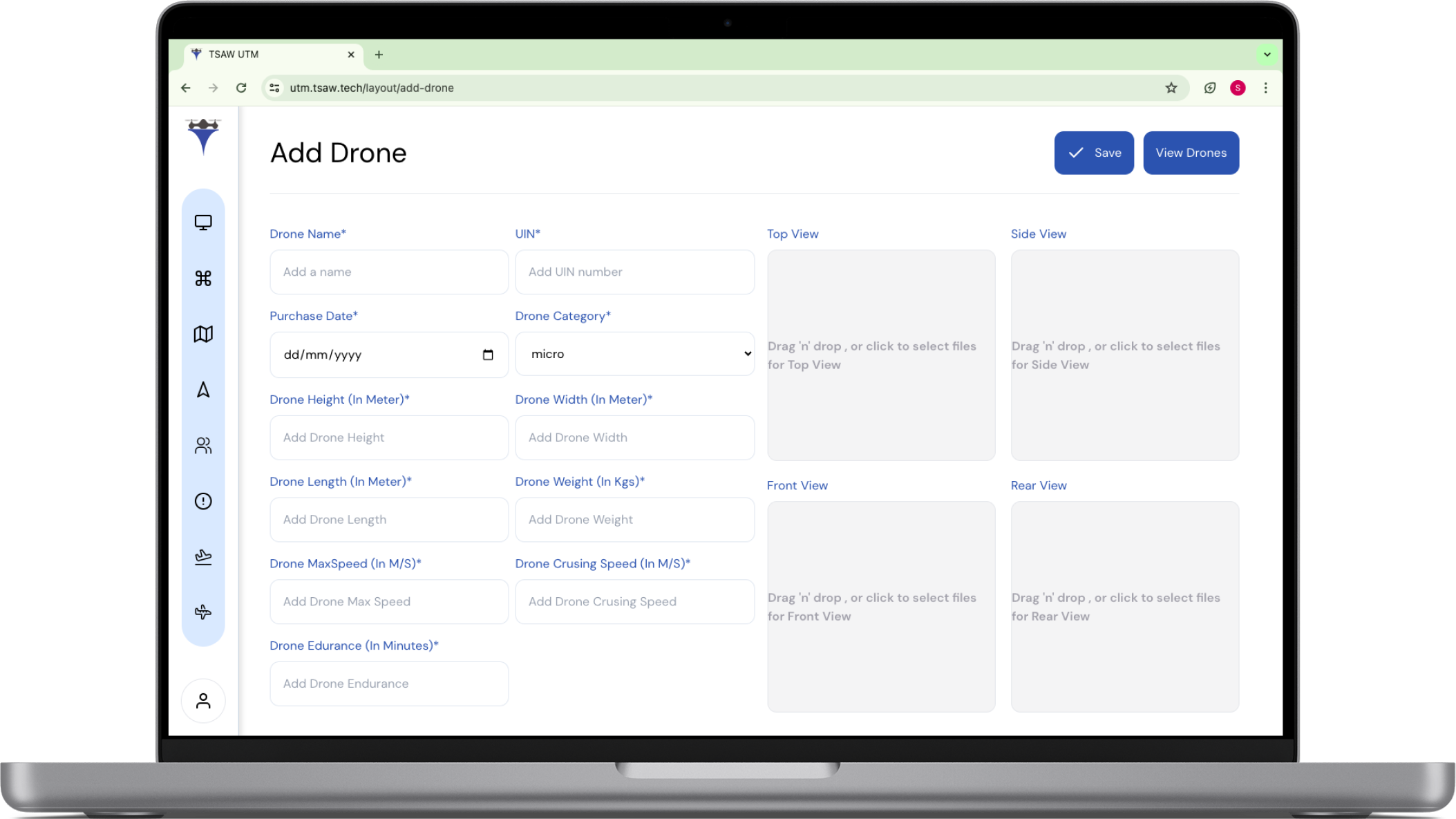Focus the Add UIN number field

[634, 272]
